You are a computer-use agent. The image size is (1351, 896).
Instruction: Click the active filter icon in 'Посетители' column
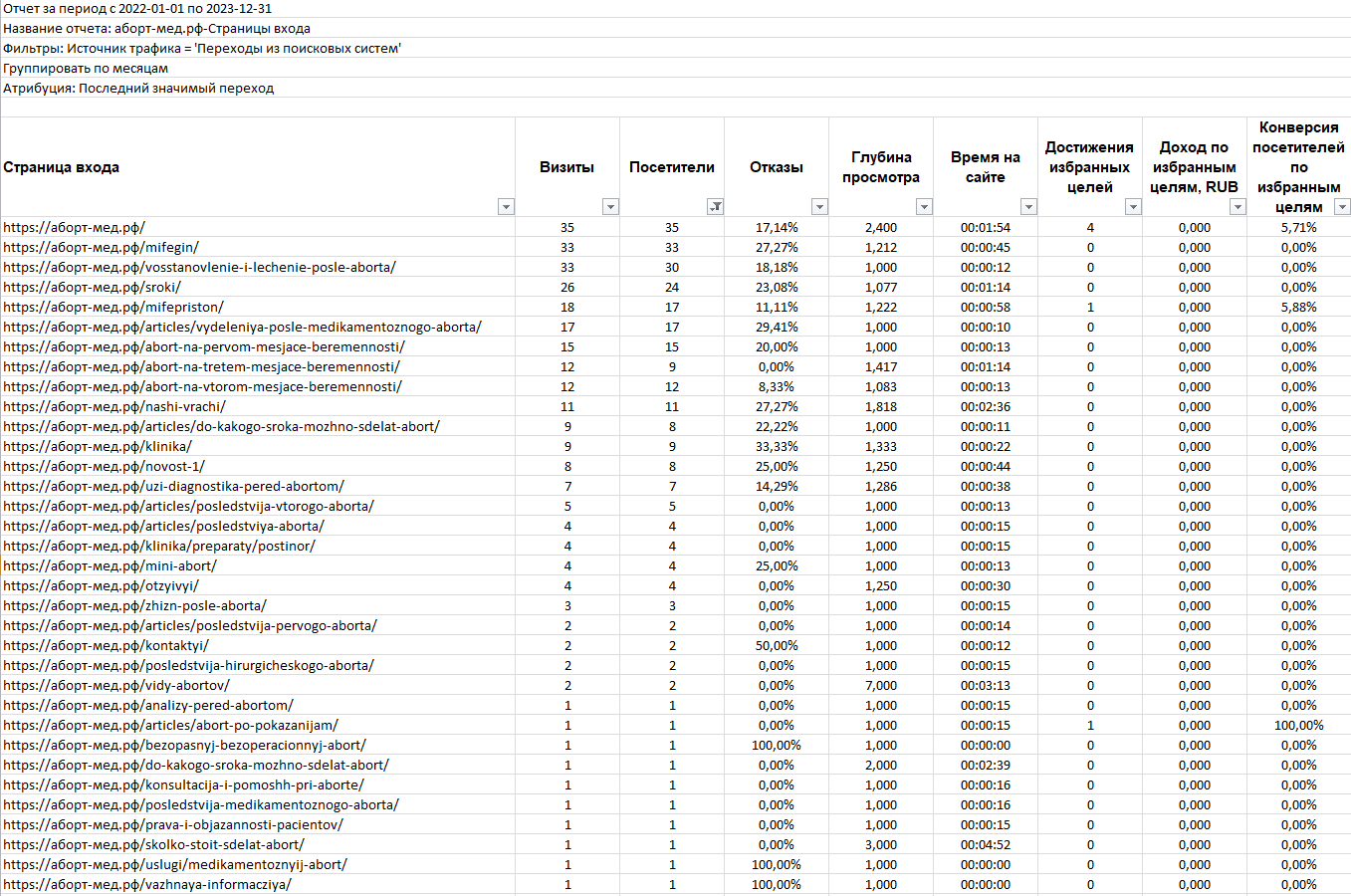point(715,207)
